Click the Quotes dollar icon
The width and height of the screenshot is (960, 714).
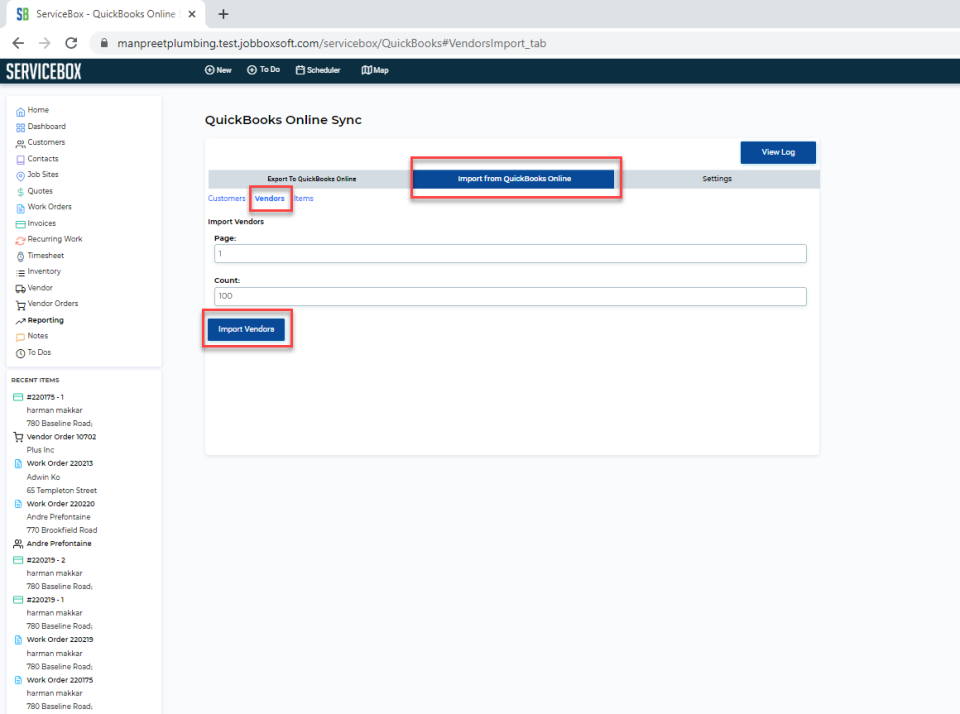point(20,192)
